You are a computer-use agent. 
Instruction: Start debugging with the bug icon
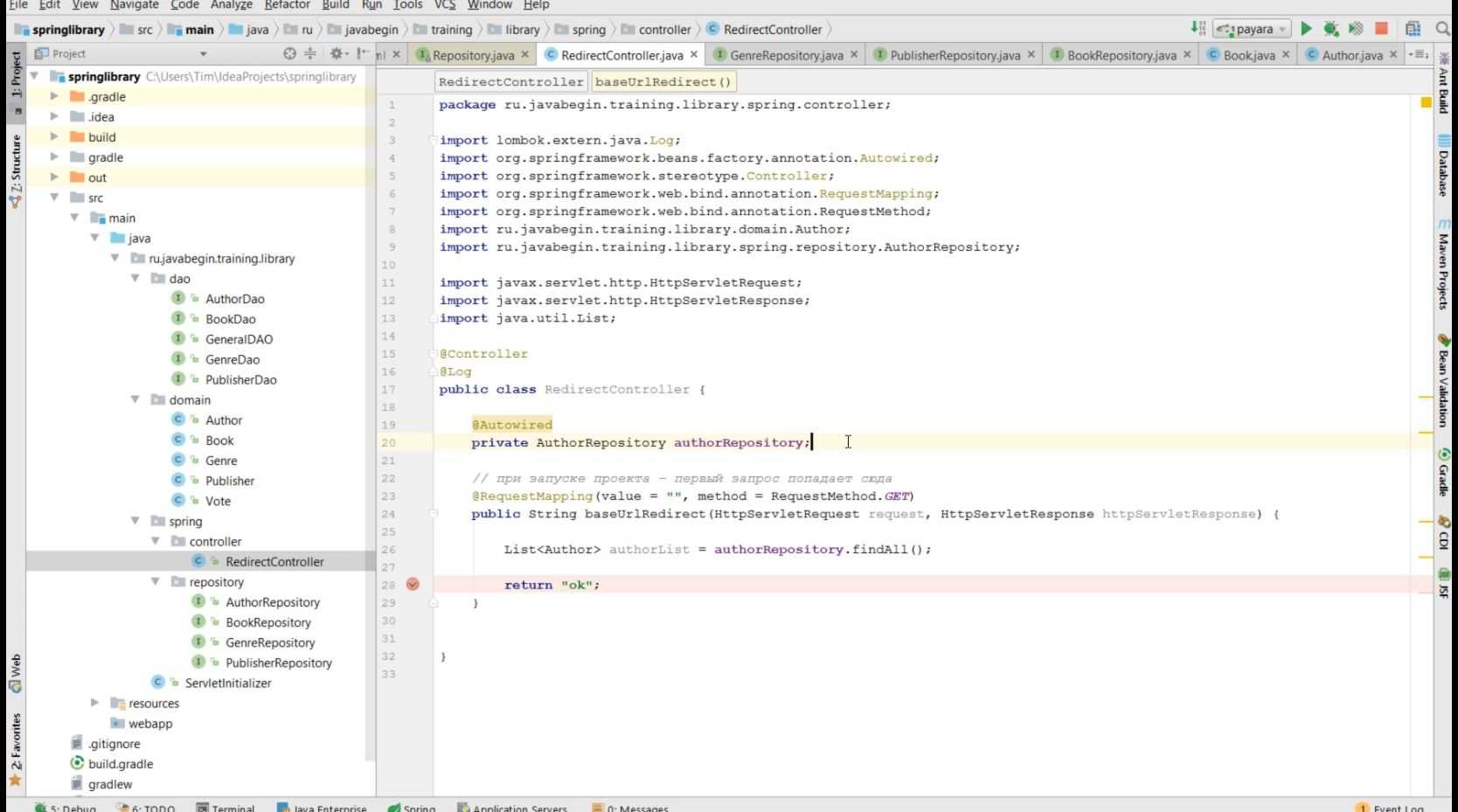point(1330,29)
